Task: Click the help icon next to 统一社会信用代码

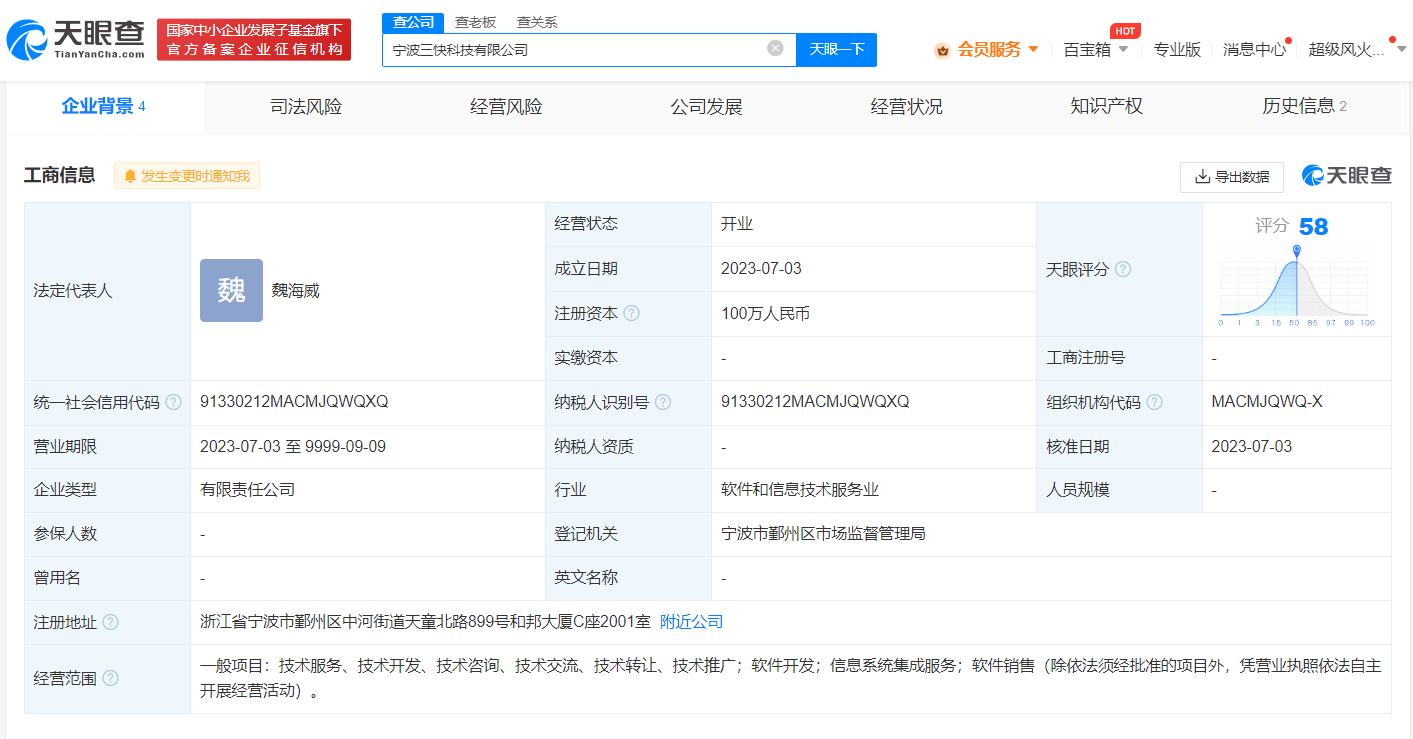Action: [x=173, y=402]
